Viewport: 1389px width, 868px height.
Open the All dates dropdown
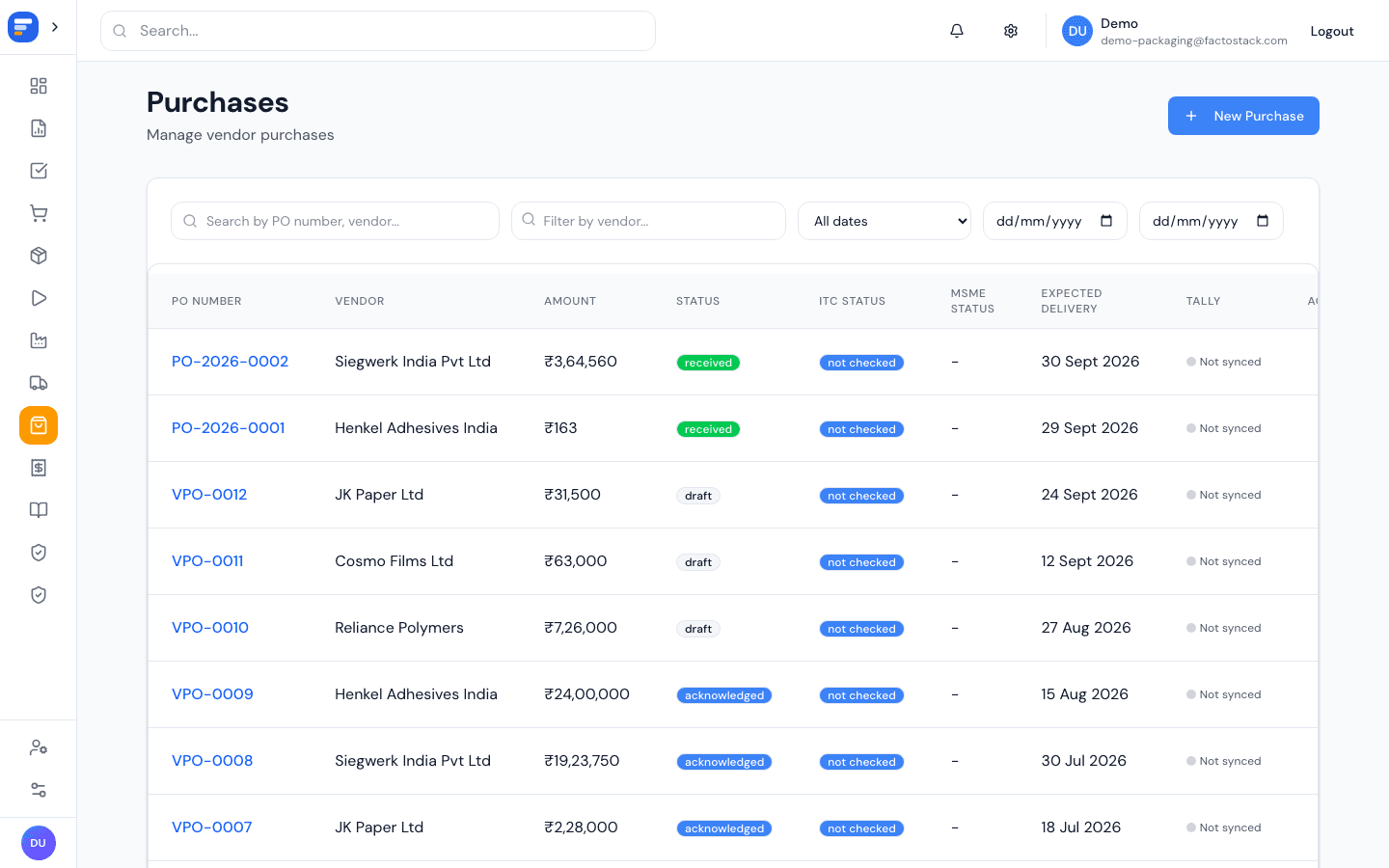point(885,221)
